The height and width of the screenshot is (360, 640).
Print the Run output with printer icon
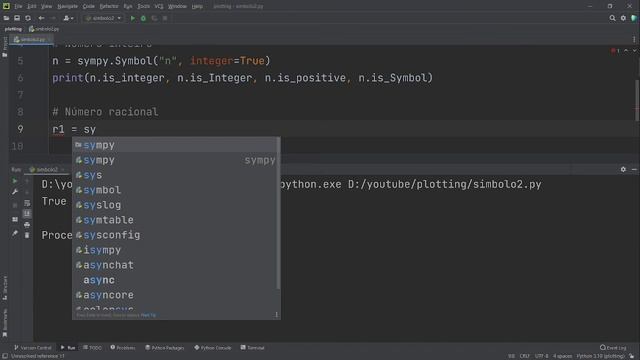coord(27,224)
